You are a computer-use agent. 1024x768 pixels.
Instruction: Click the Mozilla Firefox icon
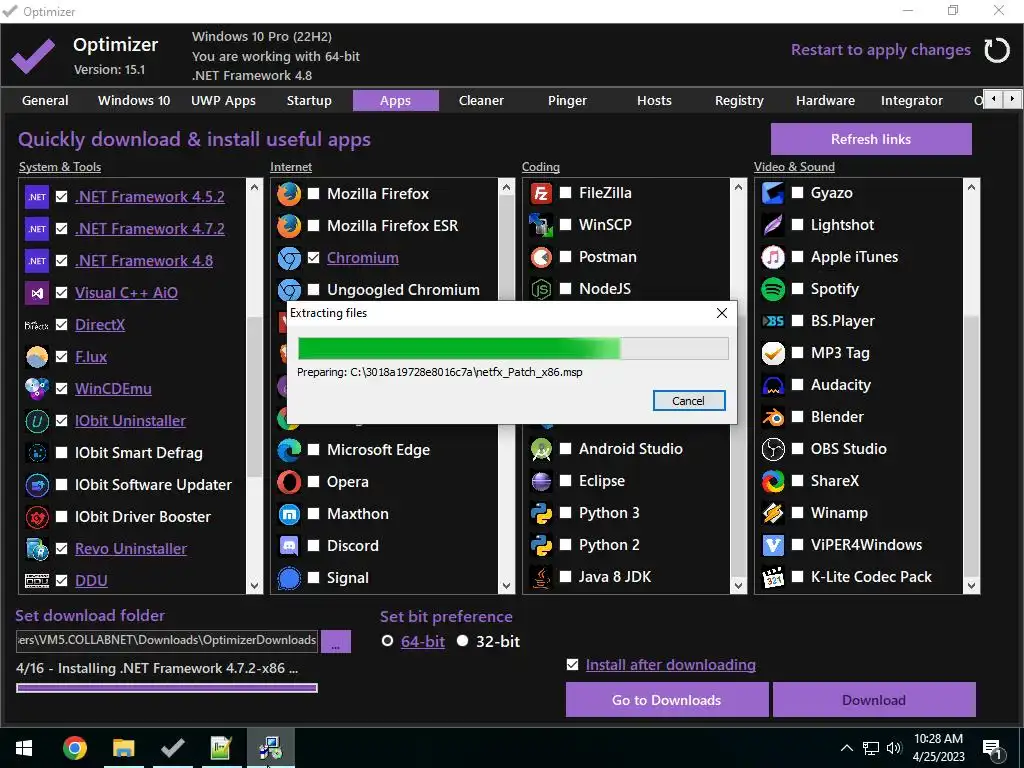[289, 193]
